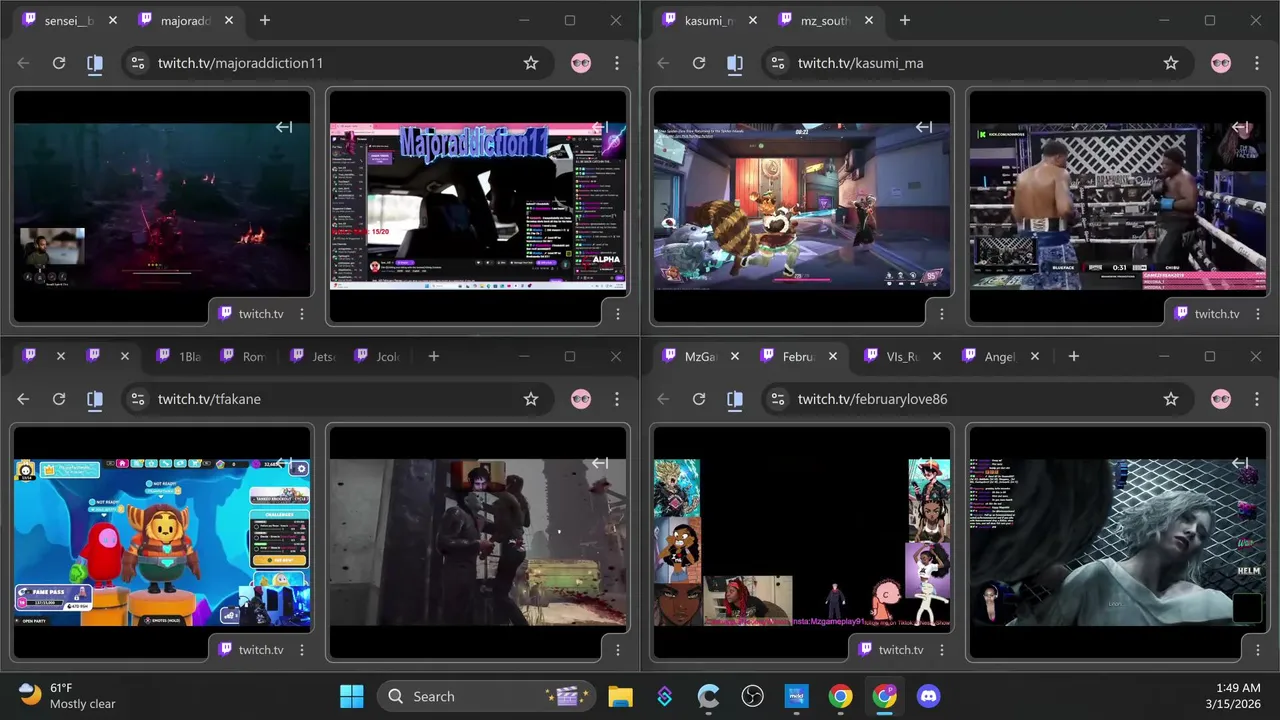
Task: Close the MzGa tab
Action: (734, 356)
